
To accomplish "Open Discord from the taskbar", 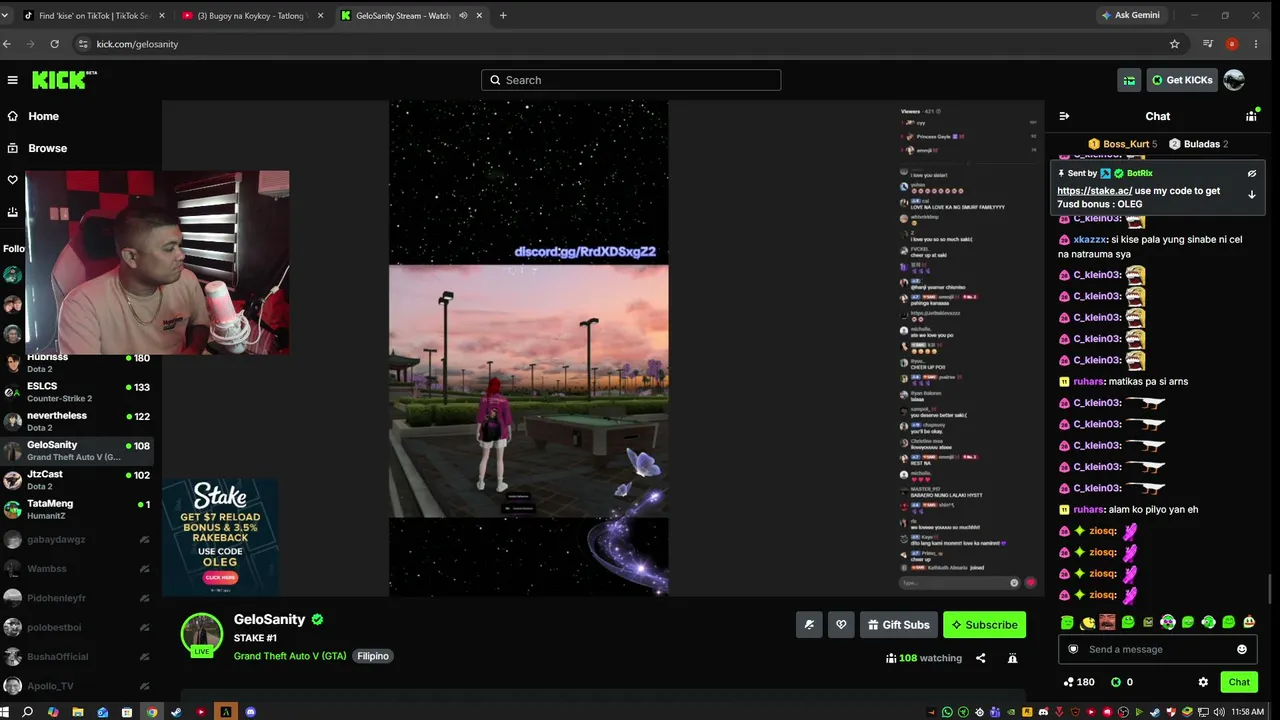I will coord(251,712).
